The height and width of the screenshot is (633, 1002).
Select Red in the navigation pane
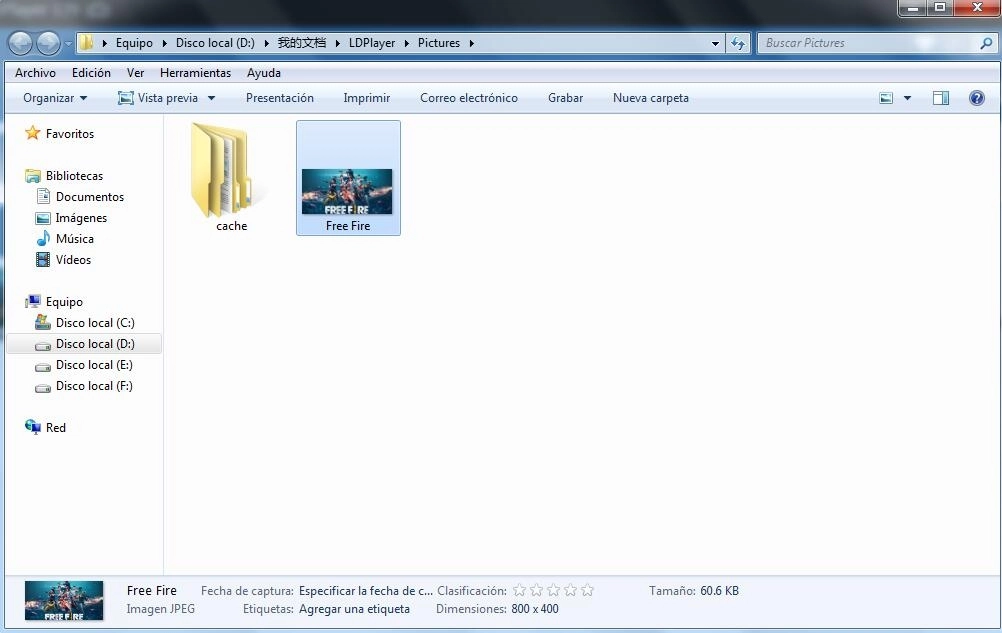tap(45, 428)
